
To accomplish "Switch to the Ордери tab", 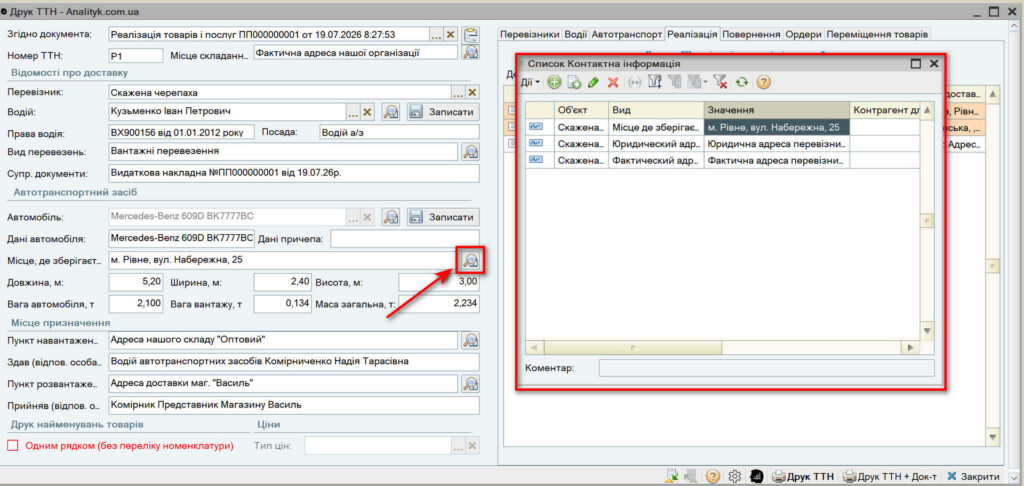I will [x=804, y=34].
